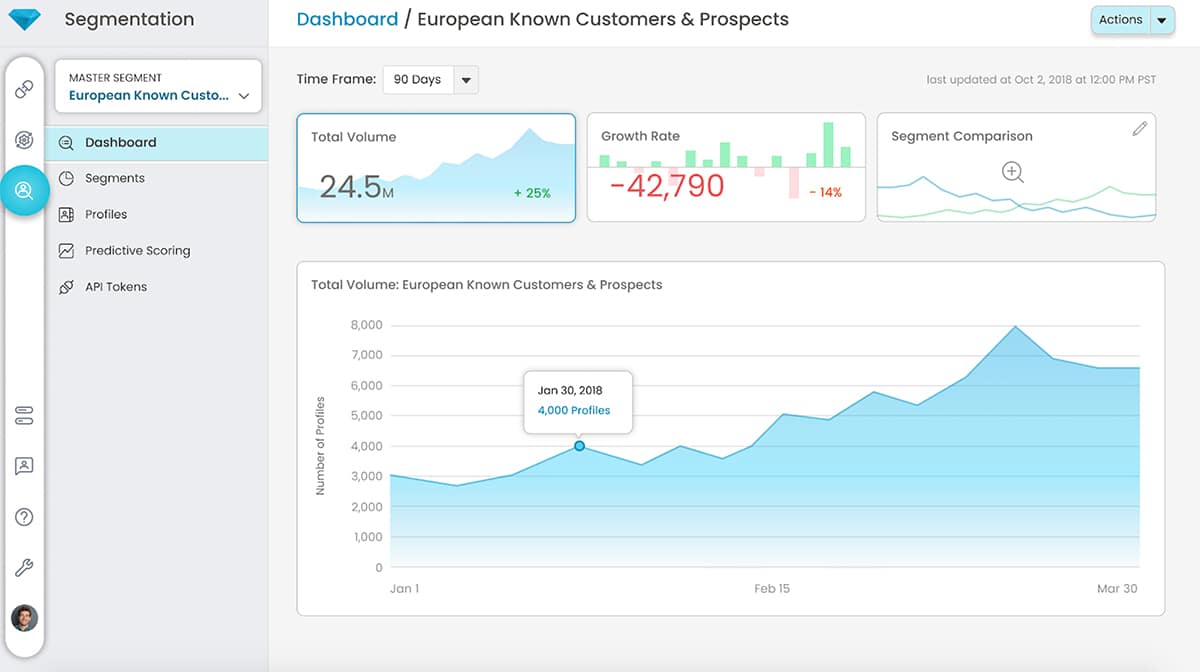Open API Tokens menu item
The width and height of the screenshot is (1200, 672).
pyautogui.click(x=115, y=286)
